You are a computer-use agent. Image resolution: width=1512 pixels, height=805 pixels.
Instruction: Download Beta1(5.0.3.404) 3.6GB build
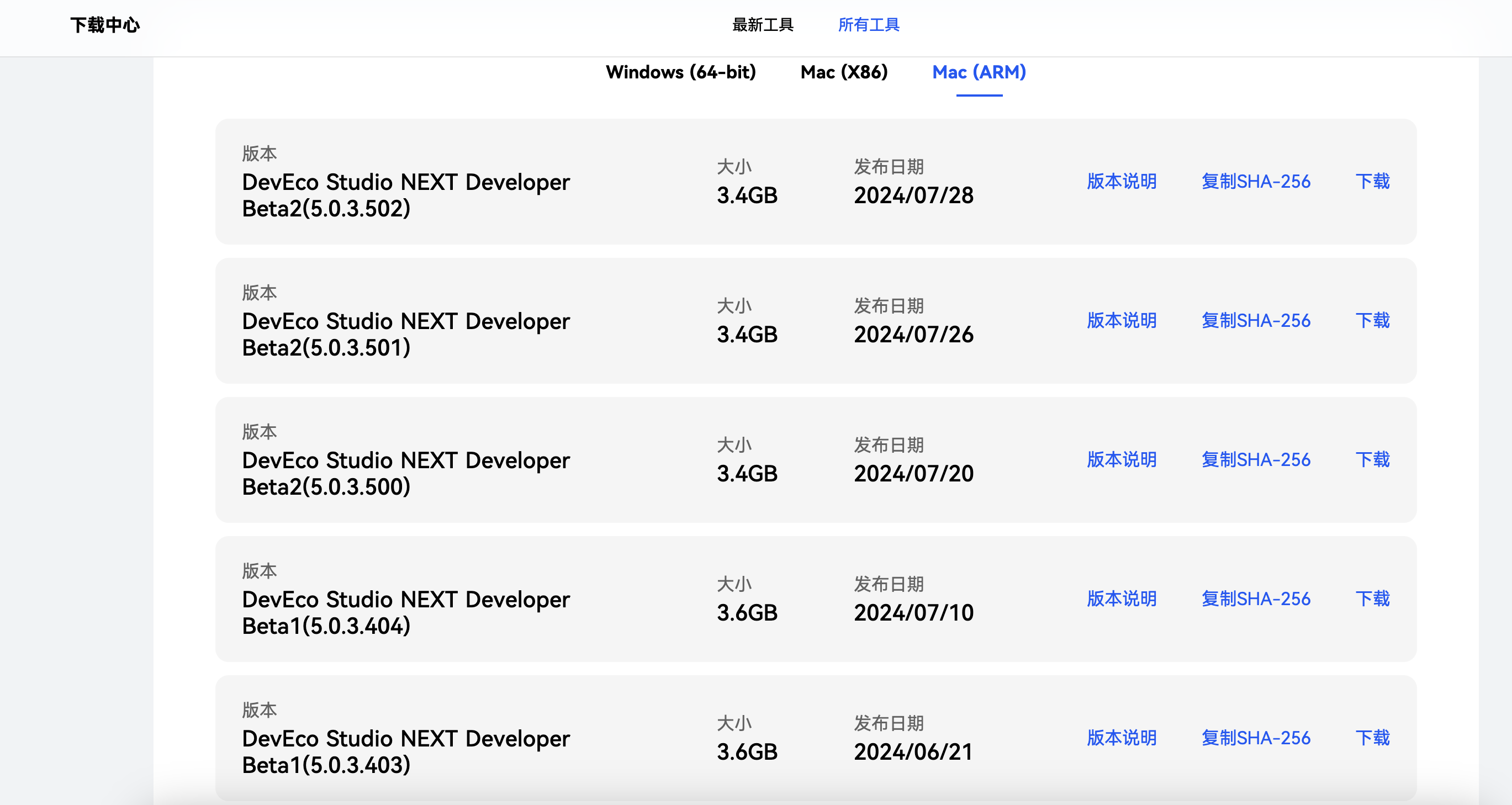pos(1372,599)
